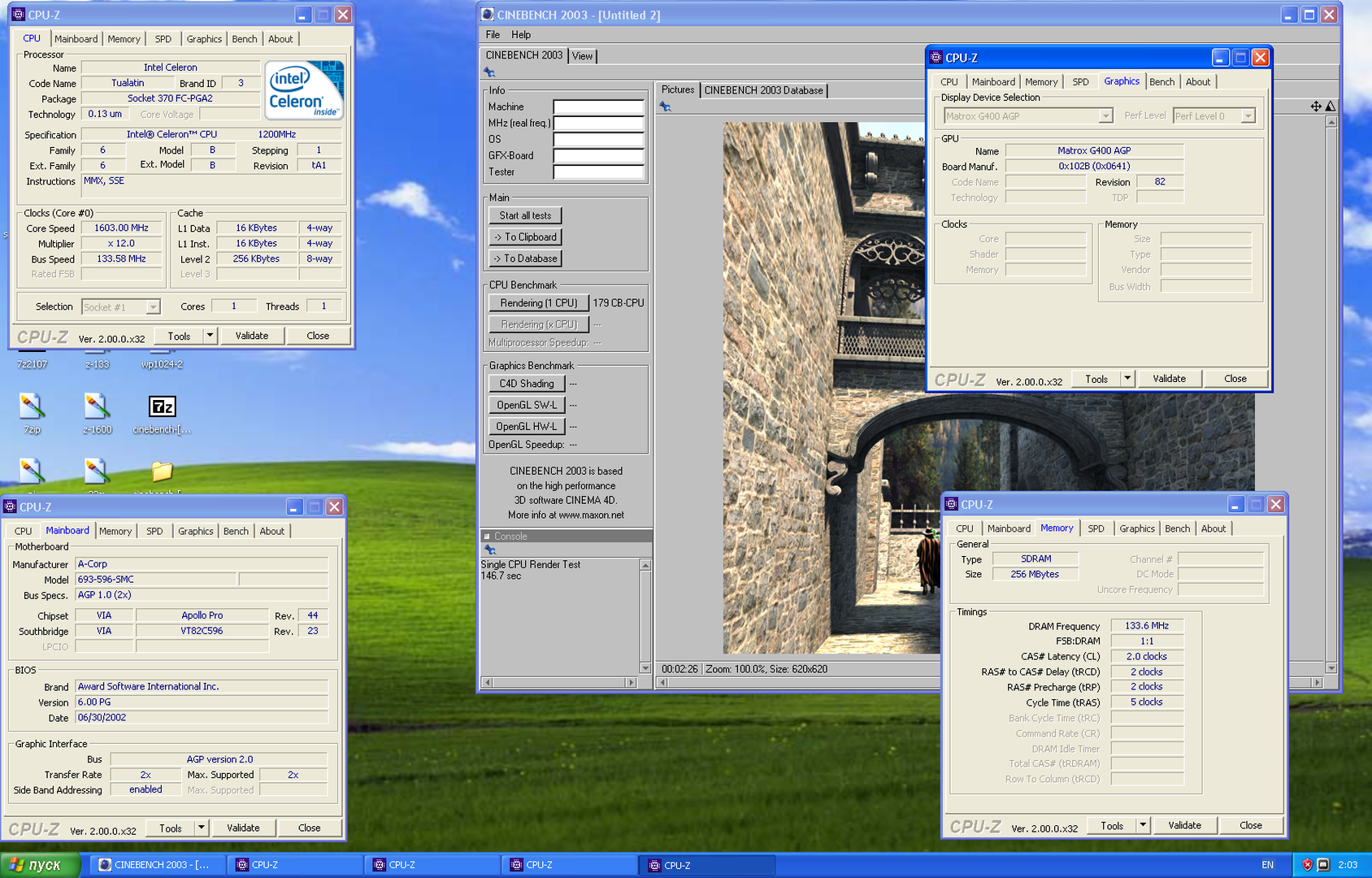The width and height of the screenshot is (1372, 878).
Task: Open CINEBENCH 2003 window title bar icon
Action: point(488,15)
